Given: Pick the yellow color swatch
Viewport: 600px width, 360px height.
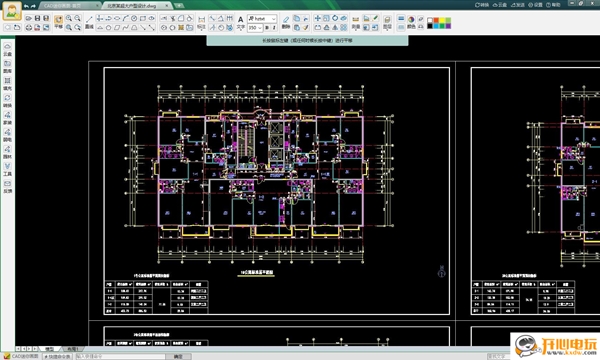Looking at the screenshot, I should (442, 20).
